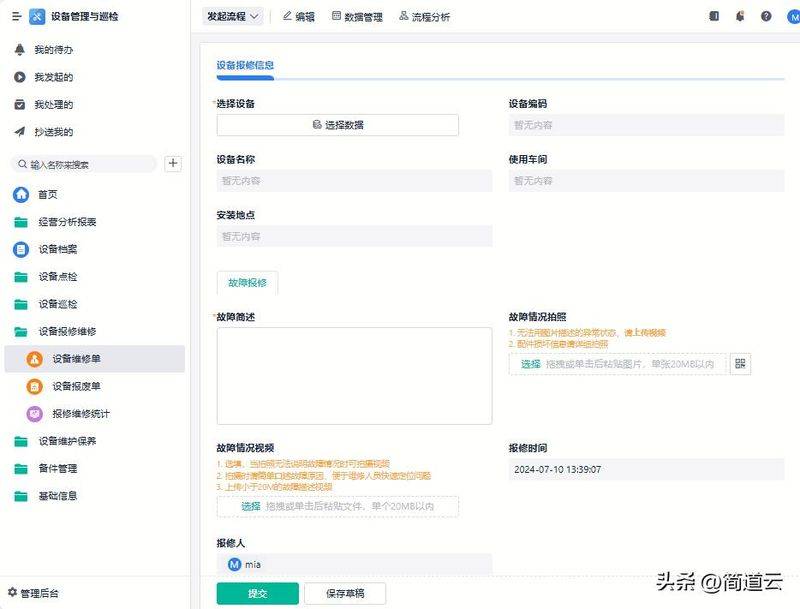Open notifications bell icon in top bar
The width and height of the screenshot is (800, 609).
(740, 16)
